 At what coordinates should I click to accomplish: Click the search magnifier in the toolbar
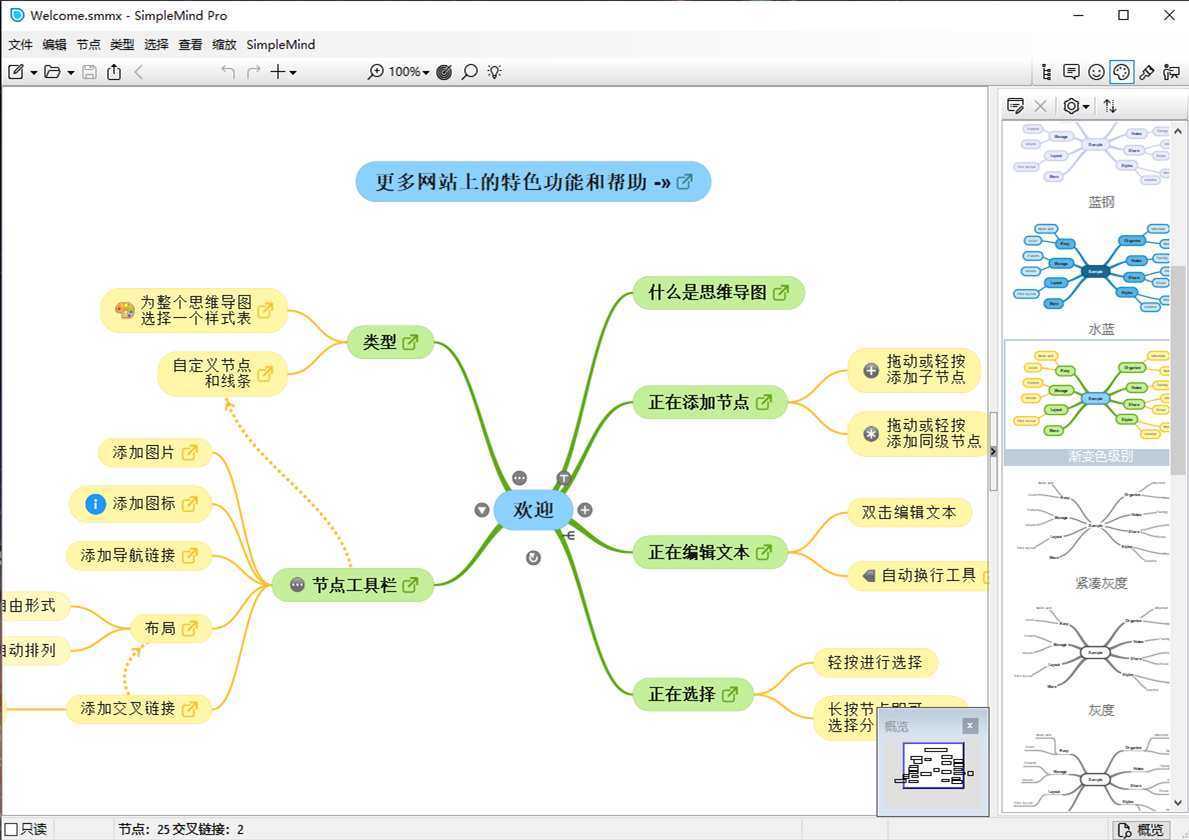[469, 71]
